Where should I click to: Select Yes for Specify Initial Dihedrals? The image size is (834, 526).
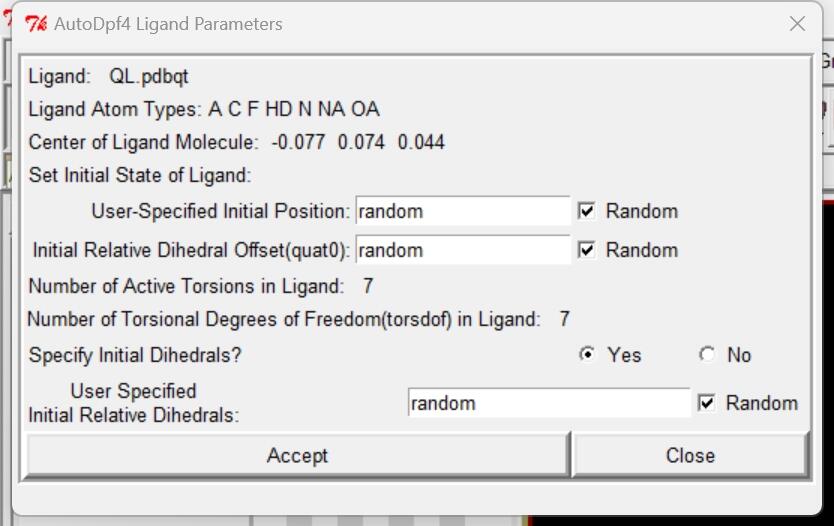(587, 355)
